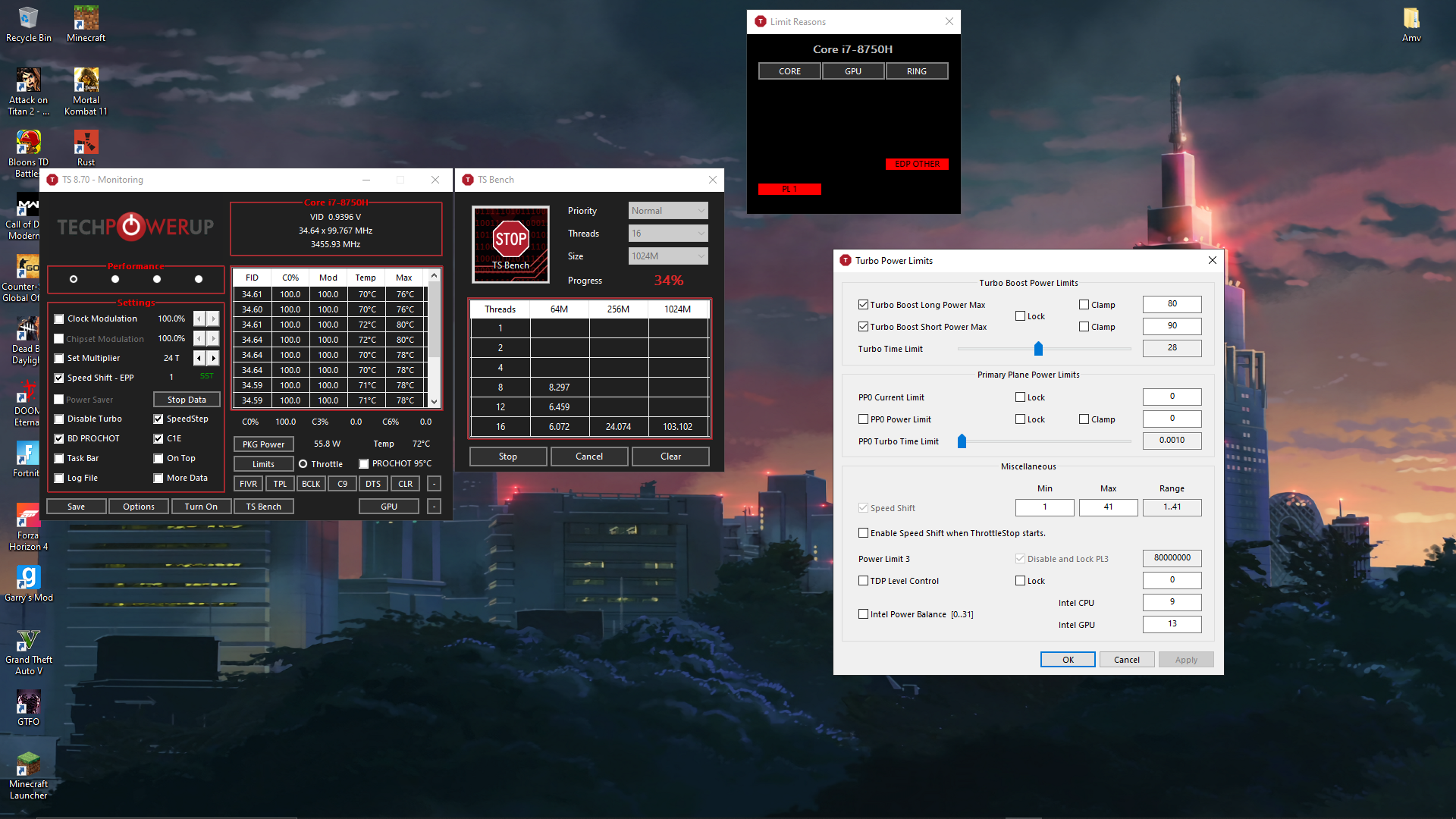Uncheck BD PROCHOT option
The image size is (1456, 819).
(59, 438)
